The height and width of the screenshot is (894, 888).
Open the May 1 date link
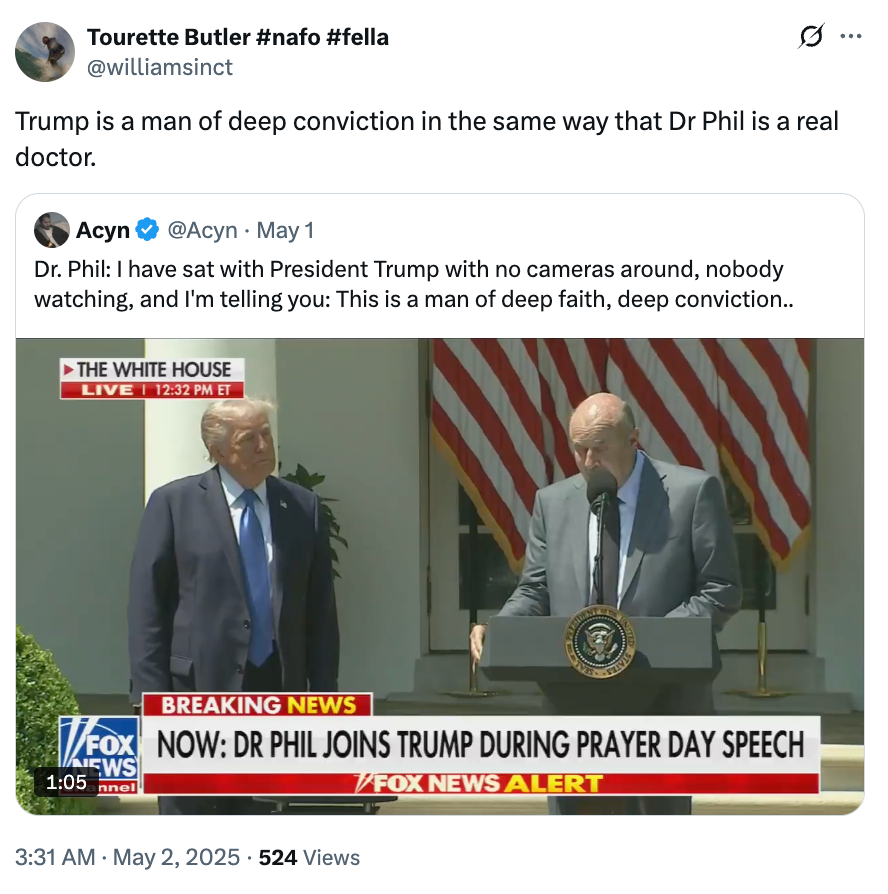283,230
